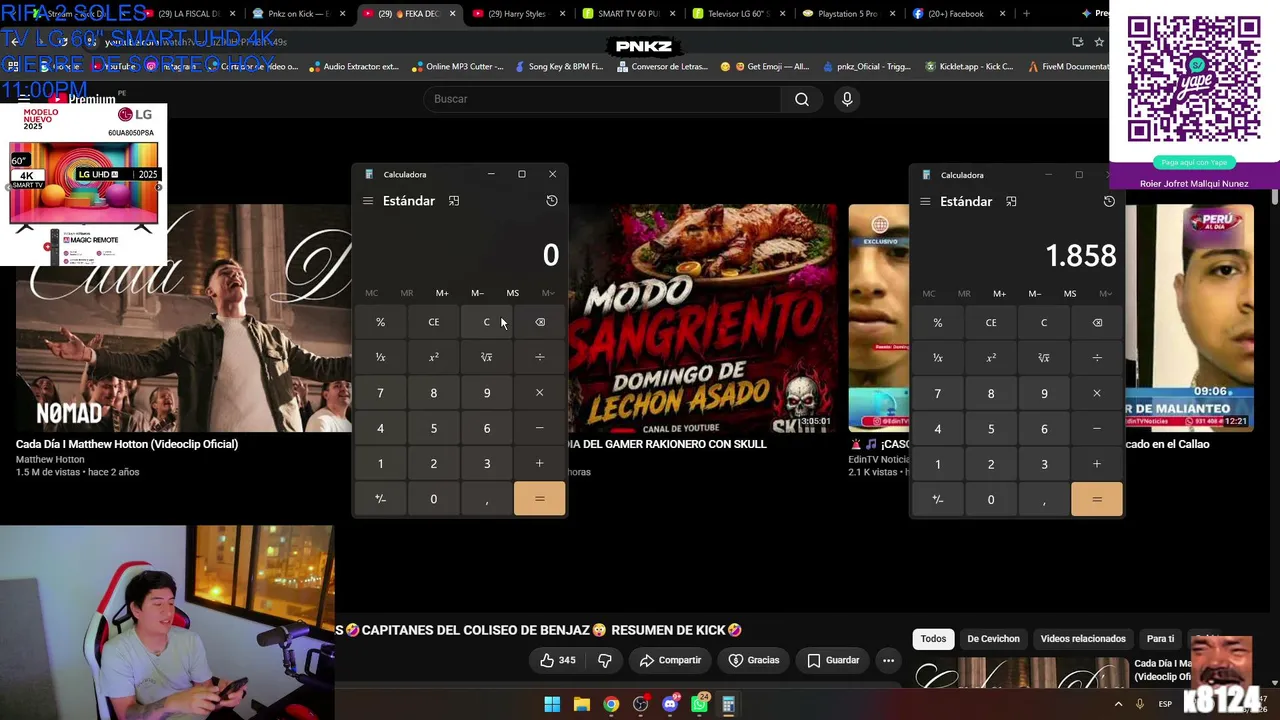Open Discord from the taskbar
Image resolution: width=1280 pixels, height=720 pixels.
click(670, 704)
